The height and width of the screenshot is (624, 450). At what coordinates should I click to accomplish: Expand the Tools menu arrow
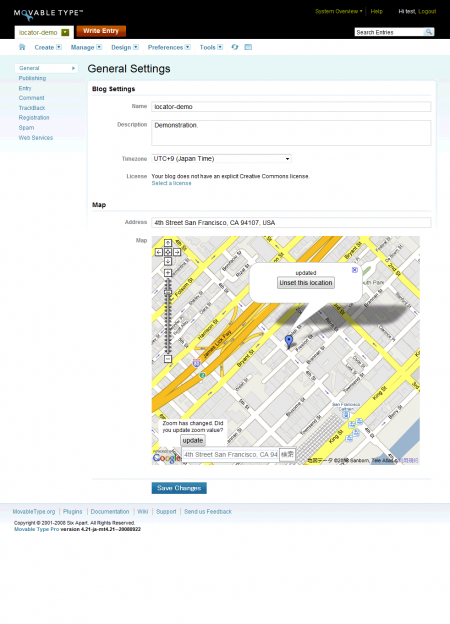pos(220,47)
